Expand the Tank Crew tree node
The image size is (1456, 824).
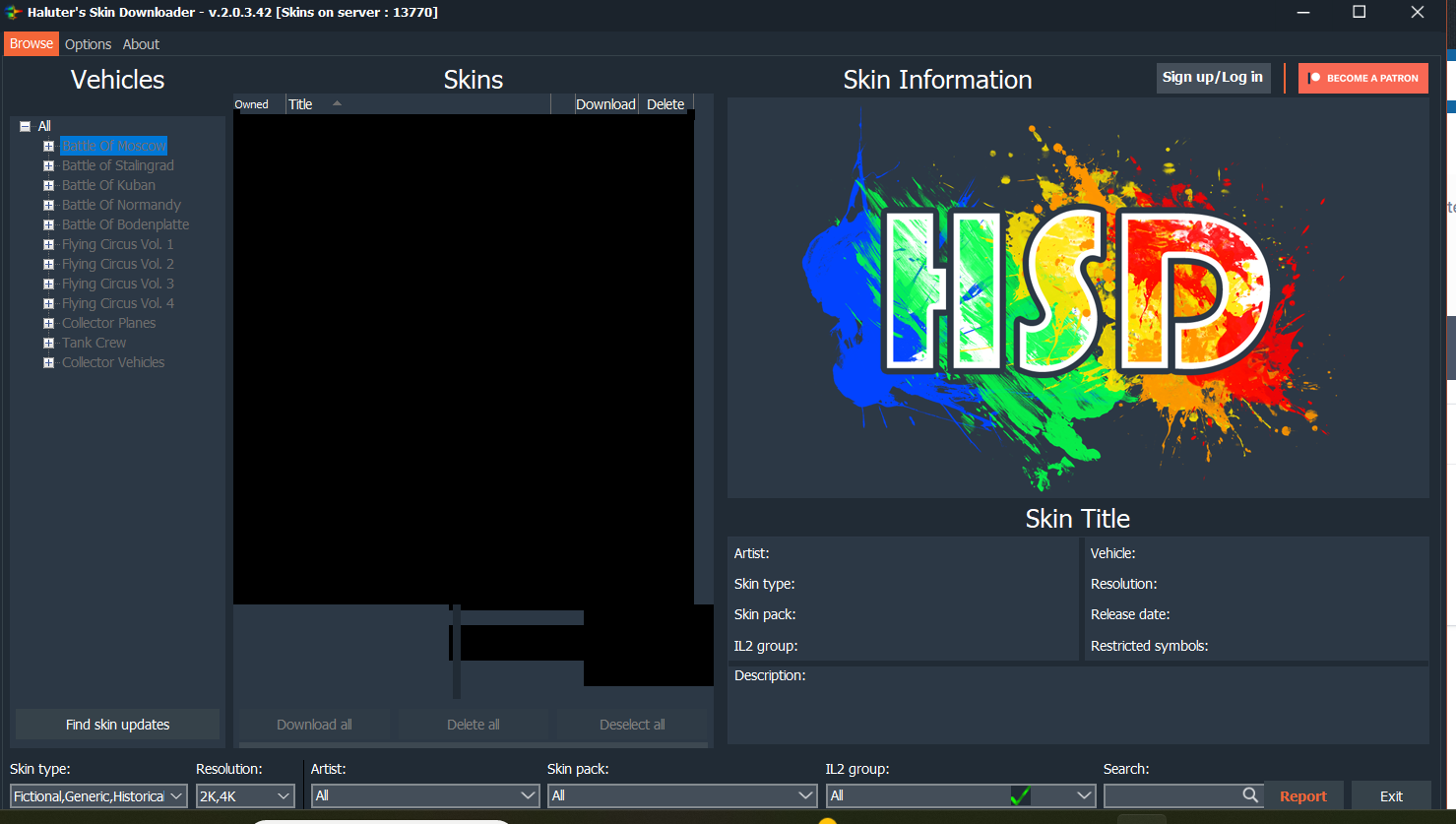[x=48, y=343]
